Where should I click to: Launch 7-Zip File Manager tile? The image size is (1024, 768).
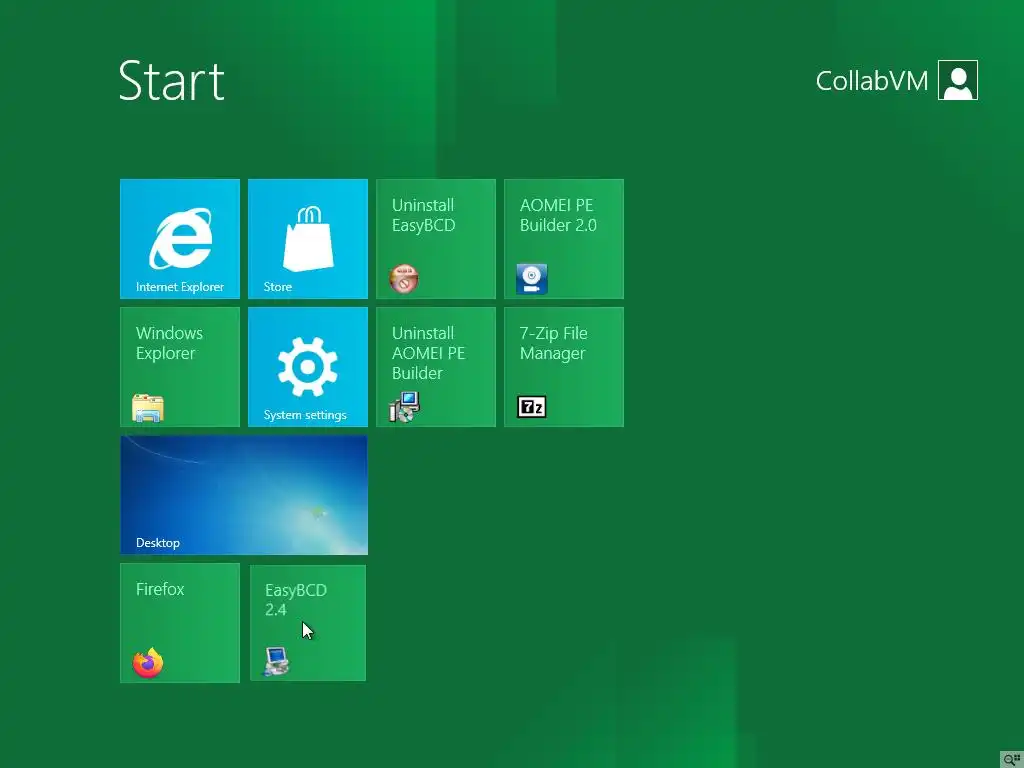(564, 367)
